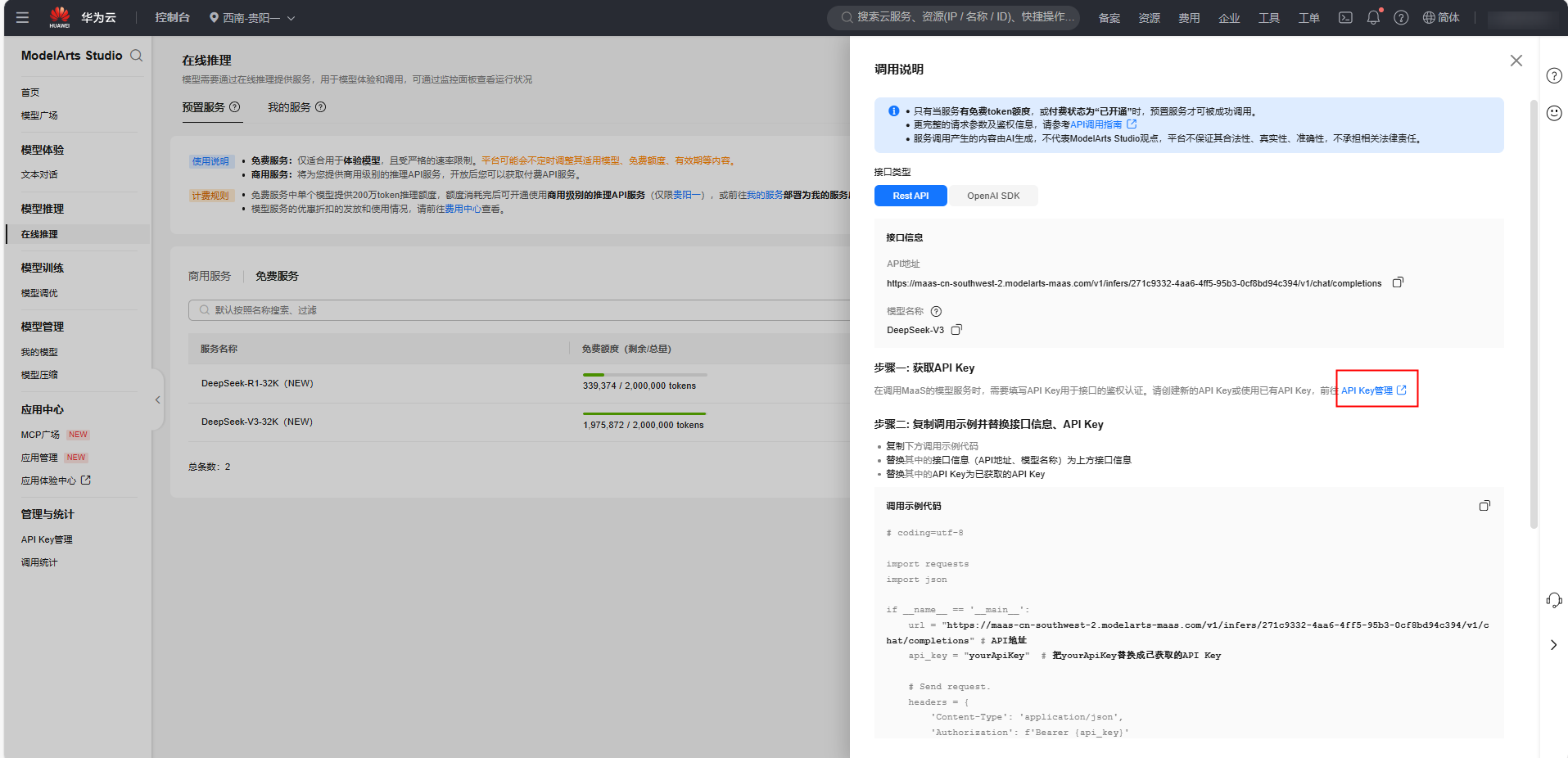Show the 模型名称 help tooltip
Image resolution: width=1568 pixels, height=758 pixels.
(x=937, y=311)
